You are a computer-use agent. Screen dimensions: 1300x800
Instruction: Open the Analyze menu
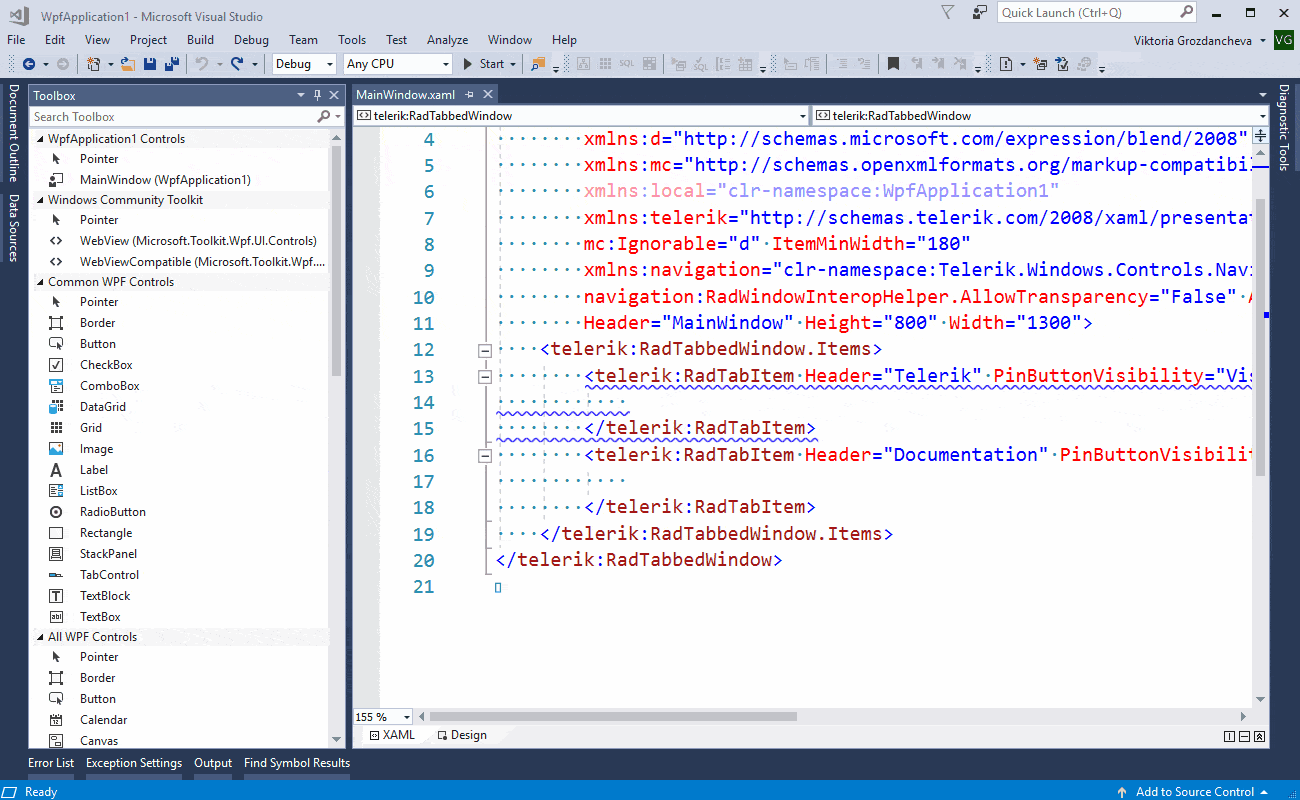[x=447, y=40]
